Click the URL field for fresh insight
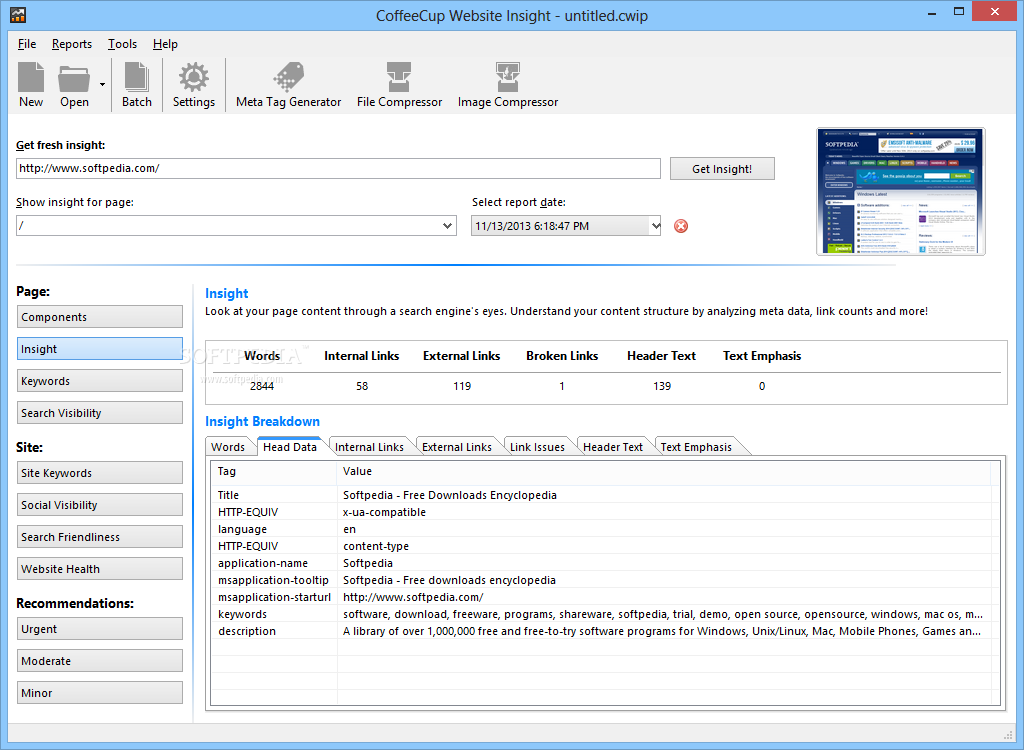The height and width of the screenshot is (750, 1024). (338, 169)
